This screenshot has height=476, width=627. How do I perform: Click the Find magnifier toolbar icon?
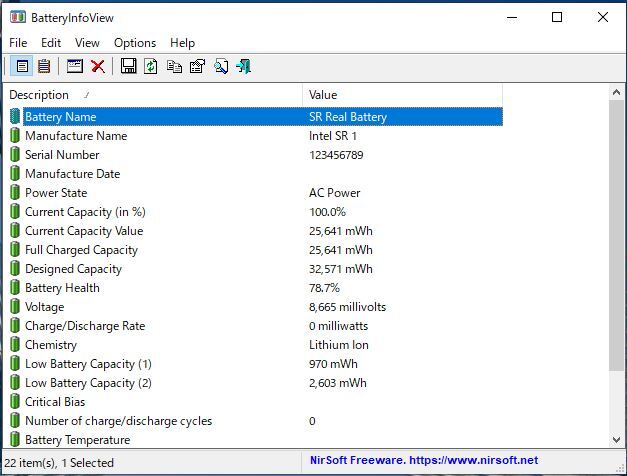[221, 66]
